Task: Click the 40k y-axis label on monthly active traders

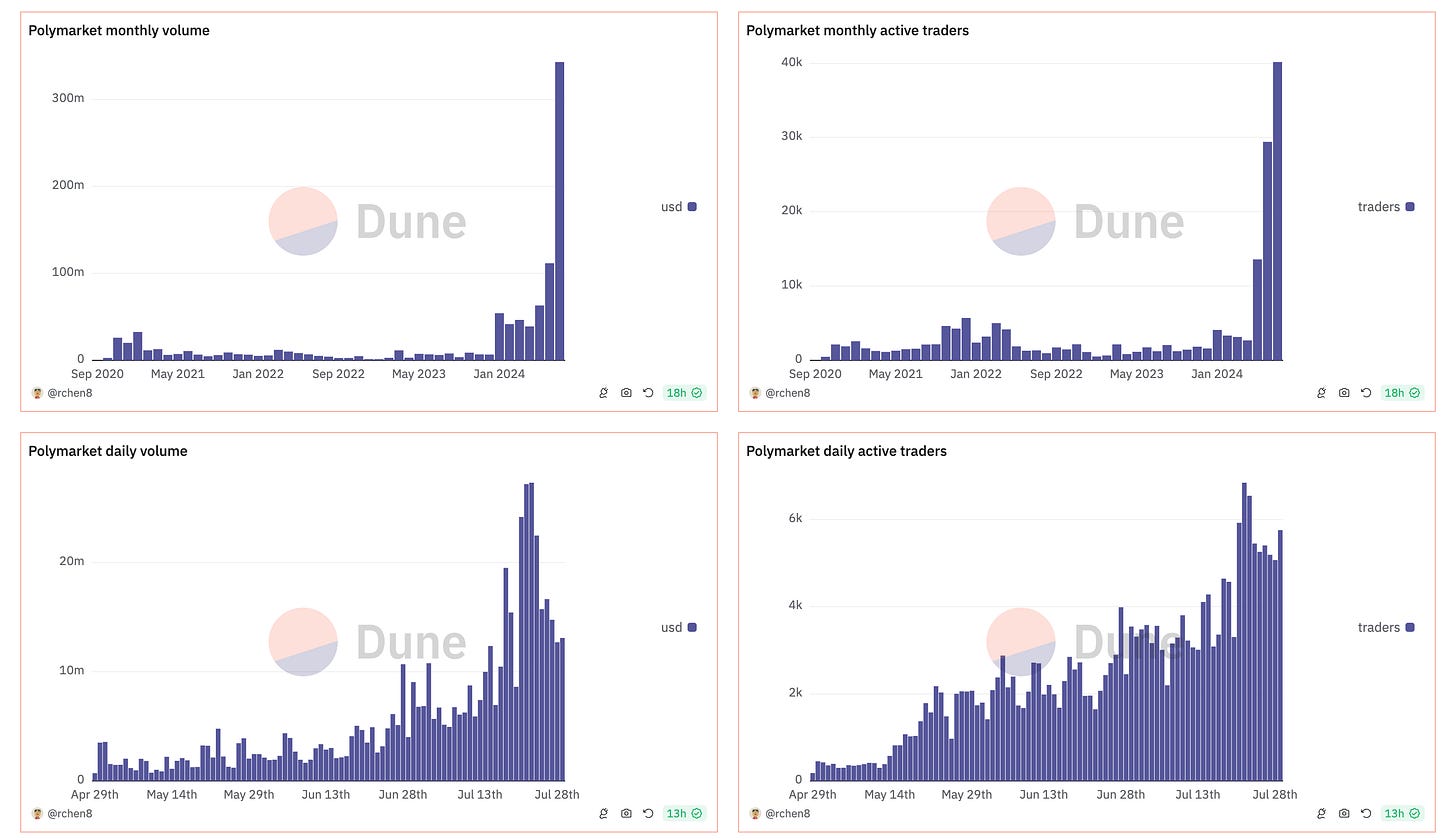Action: (792, 62)
